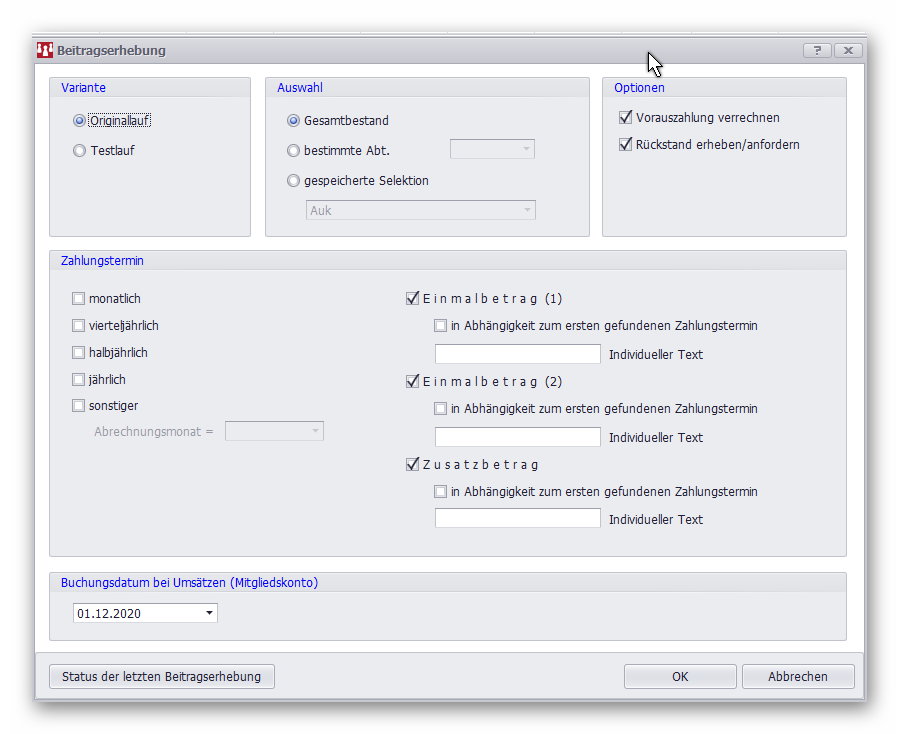899x734 pixels.
Task: Check the vierteljährlich checkbox
Action: tap(79, 326)
